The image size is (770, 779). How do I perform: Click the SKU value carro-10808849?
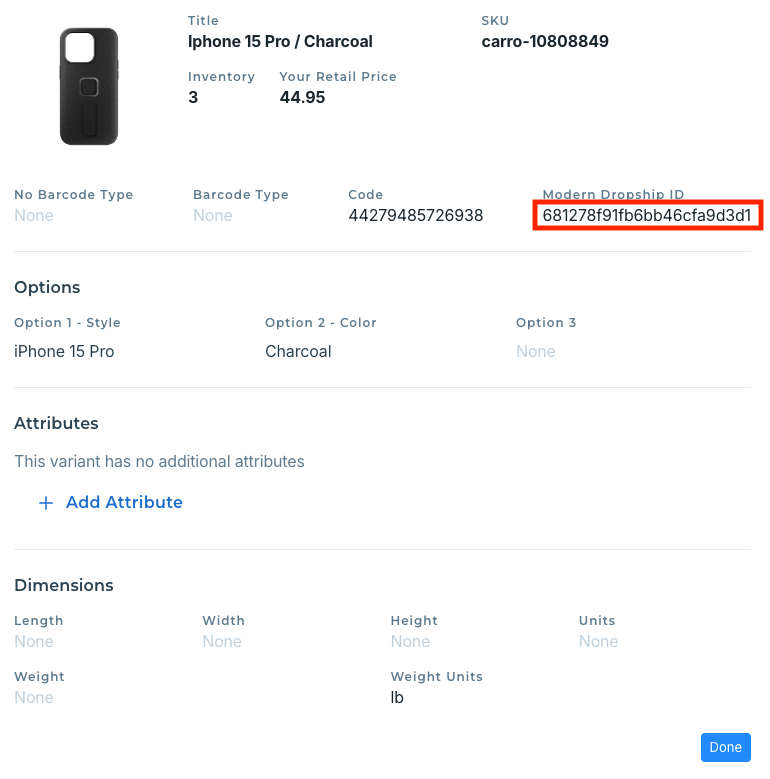click(x=545, y=42)
